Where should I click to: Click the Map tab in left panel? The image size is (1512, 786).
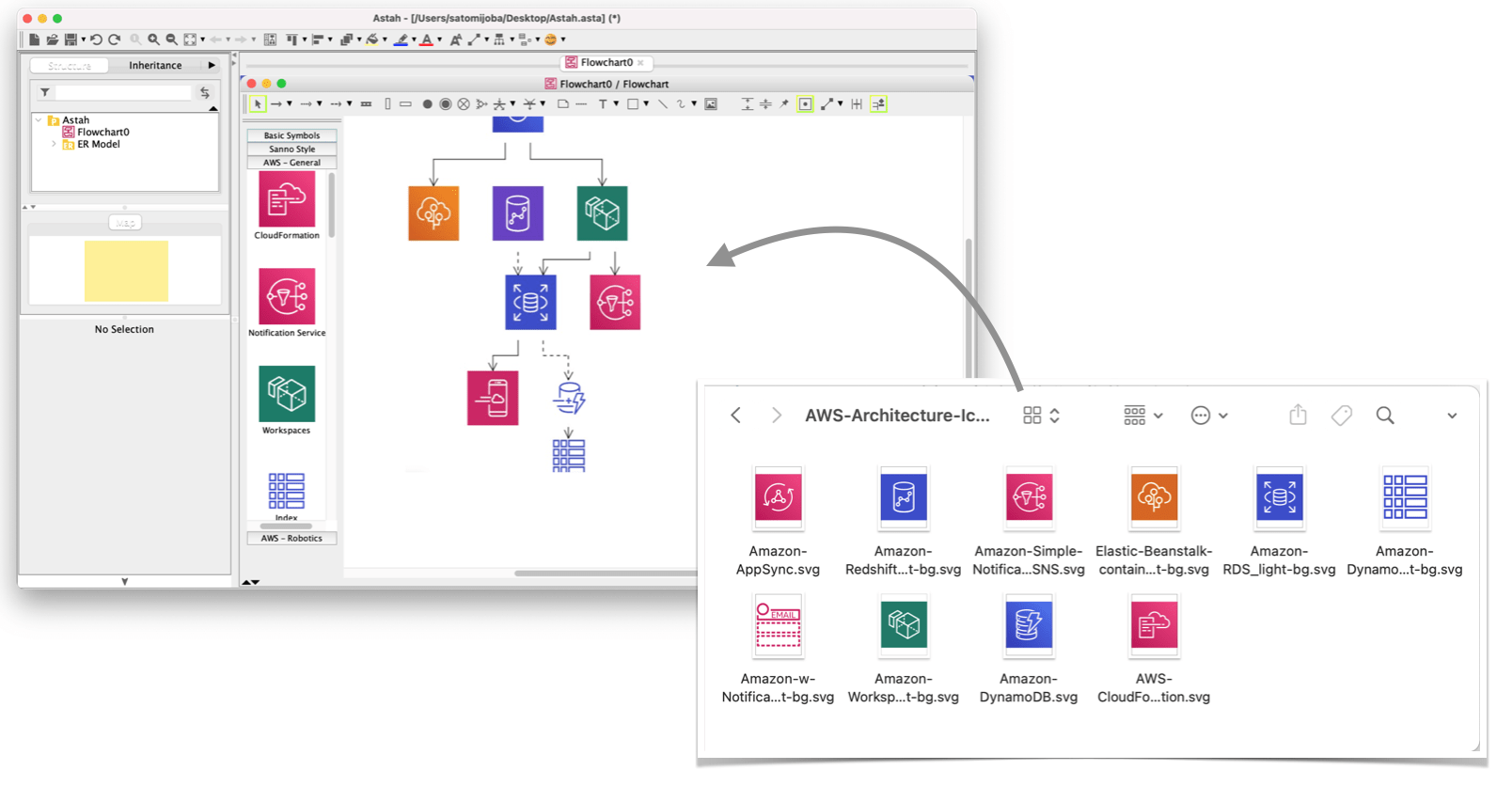(125, 223)
